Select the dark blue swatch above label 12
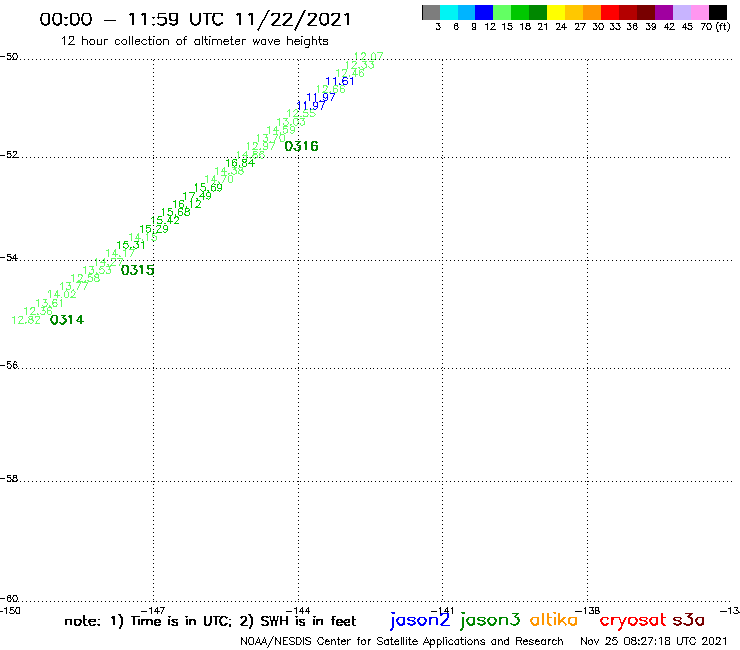The image size is (740, 650). click(484, 12)
